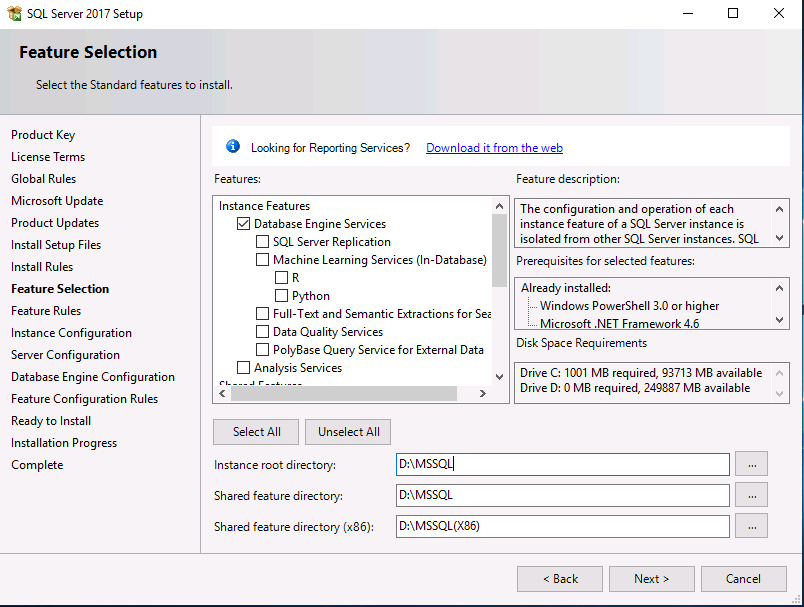Select Feature Configuration Rules step

tap(85, 399)
